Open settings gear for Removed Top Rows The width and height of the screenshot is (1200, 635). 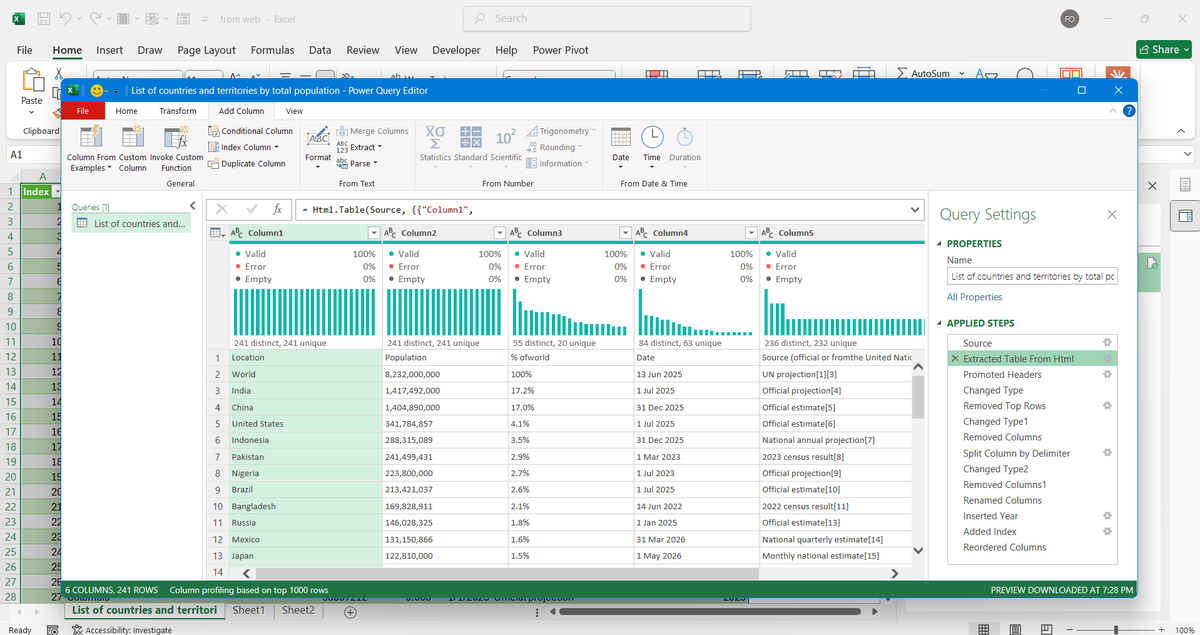coord(1107,406)
